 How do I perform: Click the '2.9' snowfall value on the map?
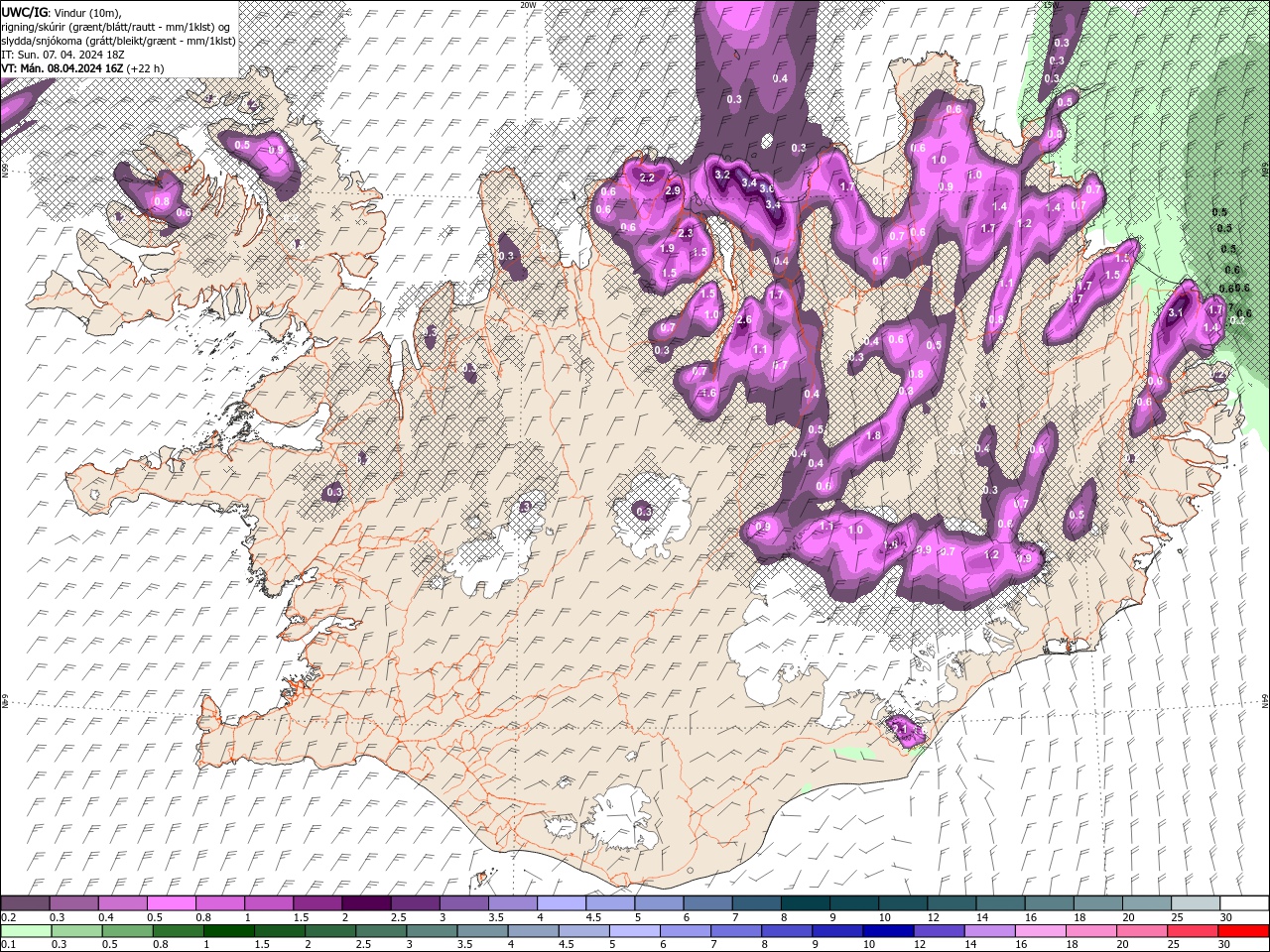tap(673, 190)
